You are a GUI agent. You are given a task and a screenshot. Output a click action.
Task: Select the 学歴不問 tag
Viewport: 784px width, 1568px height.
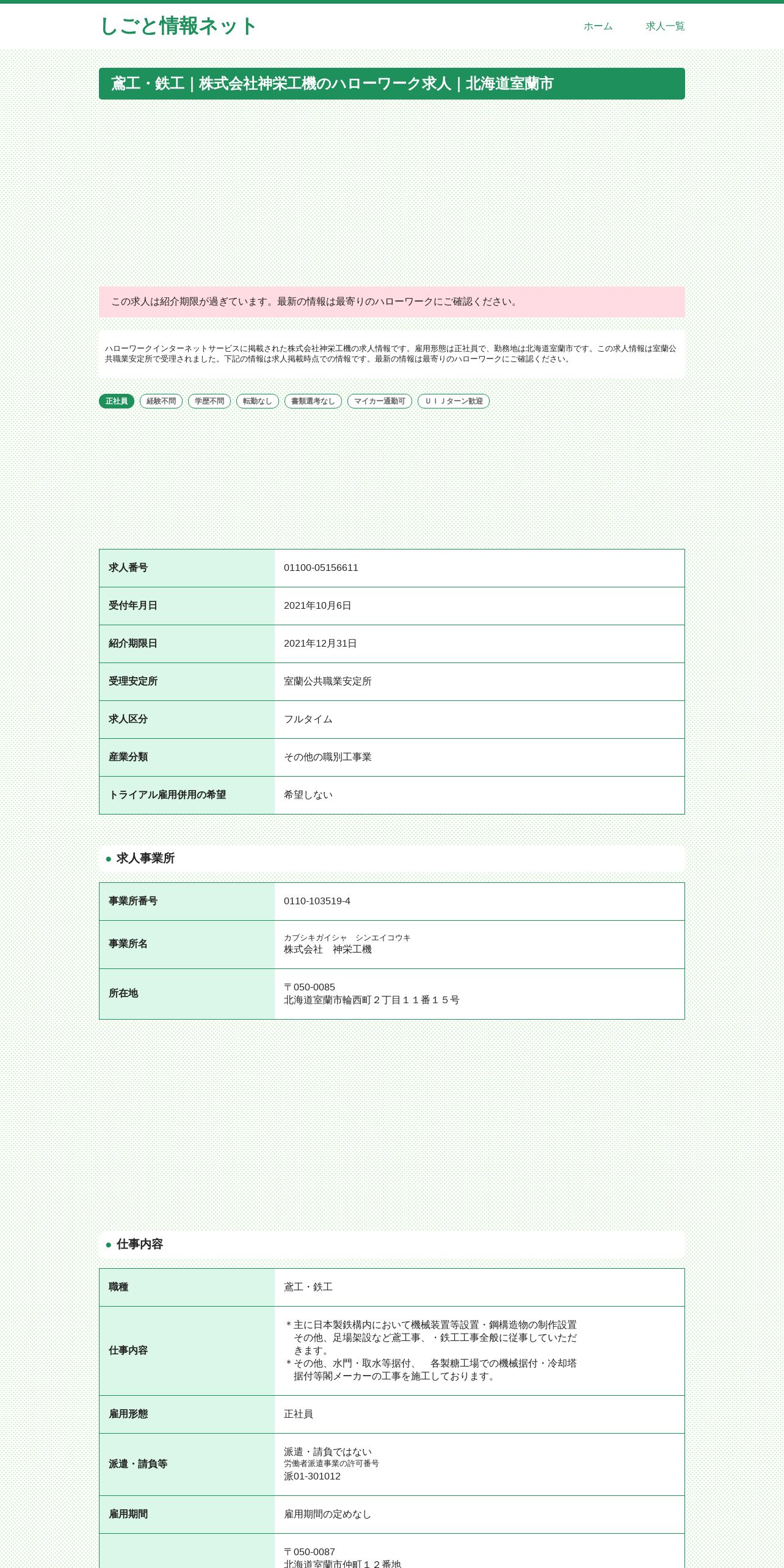(209, 401)
